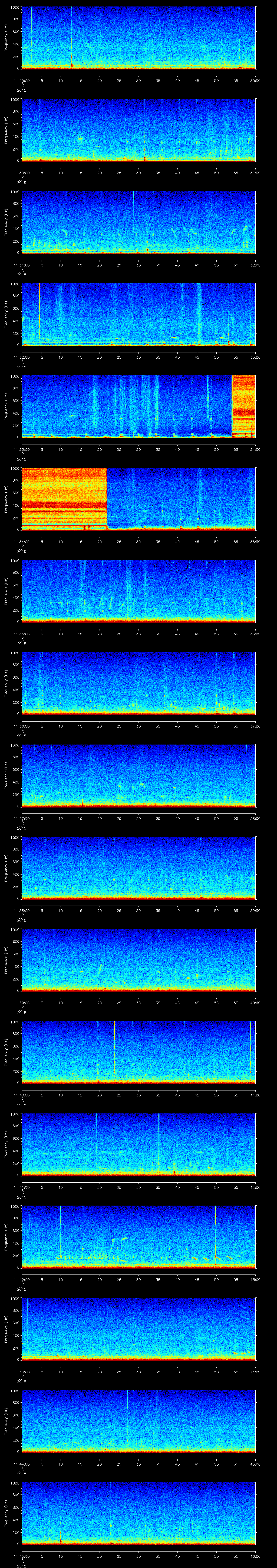This screenshot has height=1568, width=277.
Task: Click the '11:35:00' time label
Action: (x=21, y=634)
